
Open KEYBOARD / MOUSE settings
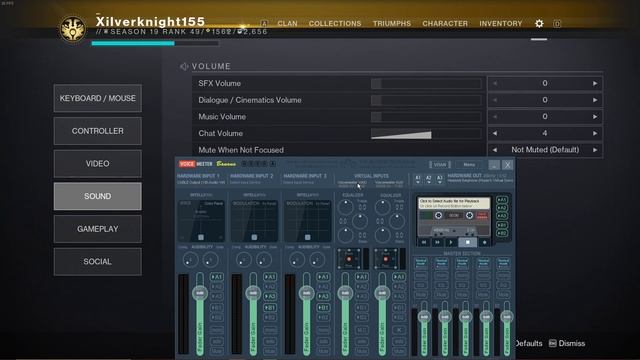[98, 98]
